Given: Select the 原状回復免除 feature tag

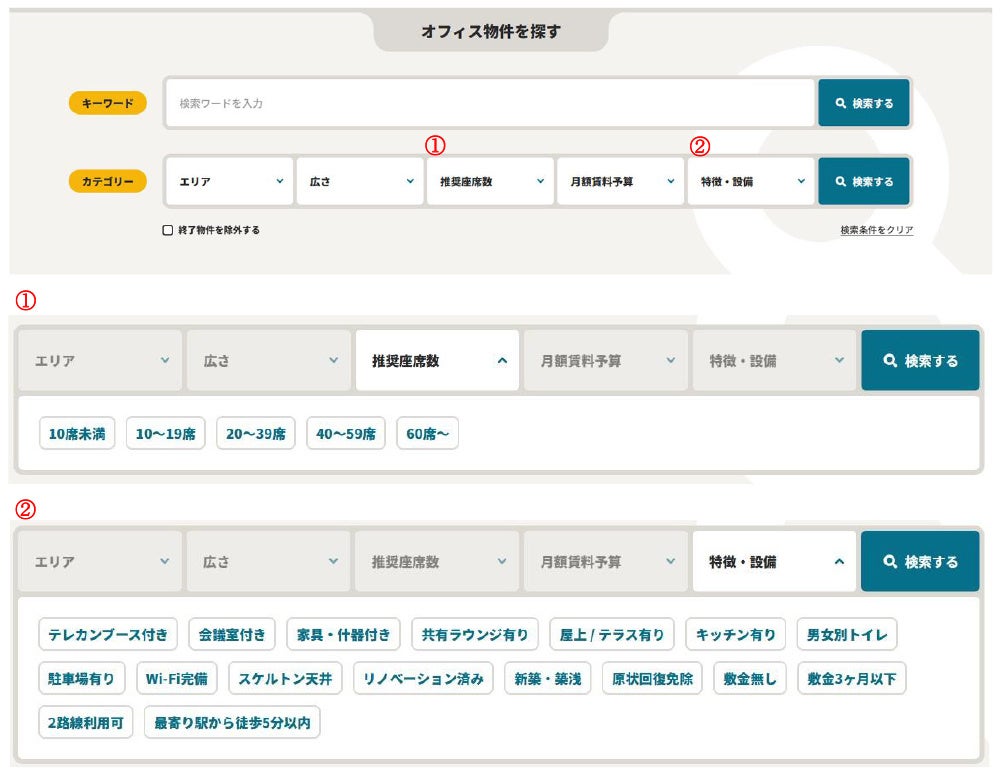Looking at the screenshot, I should [x=652, y=679].
